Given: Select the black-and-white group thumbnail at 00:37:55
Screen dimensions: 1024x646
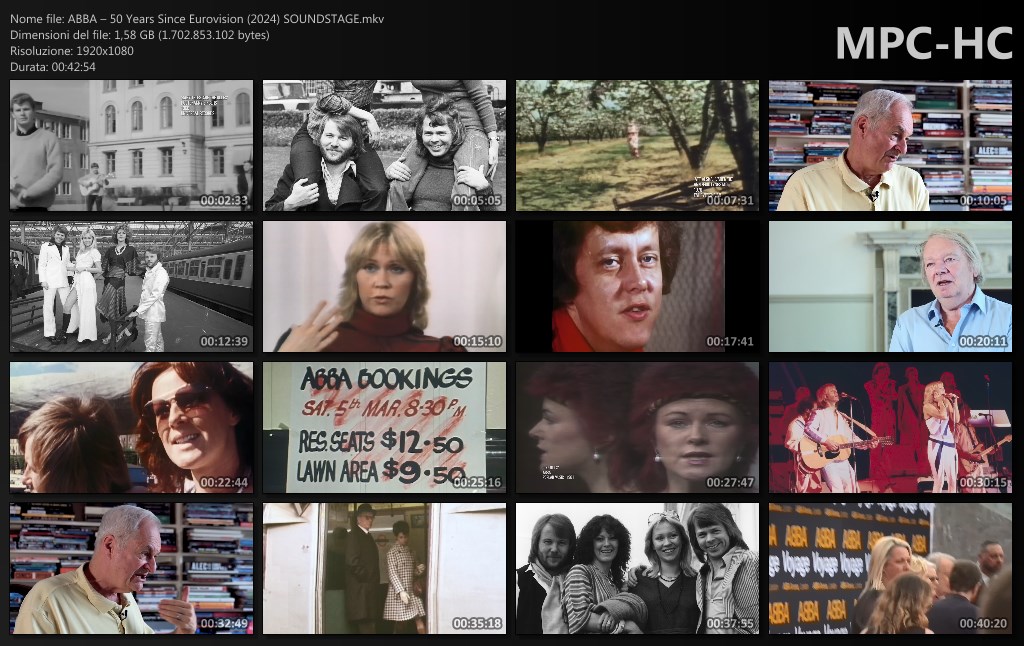Looking at the screenshot, I should click(637, 568).
